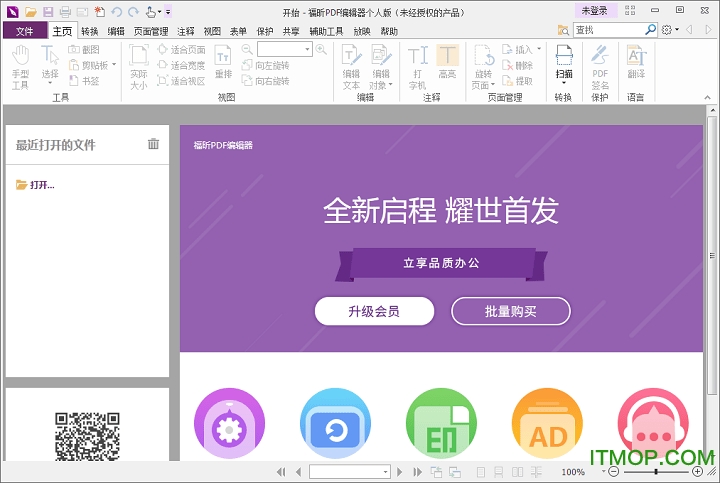Open the Translate (翻译) tool
This screenshot has height=483, width=720.
(636, 62)
